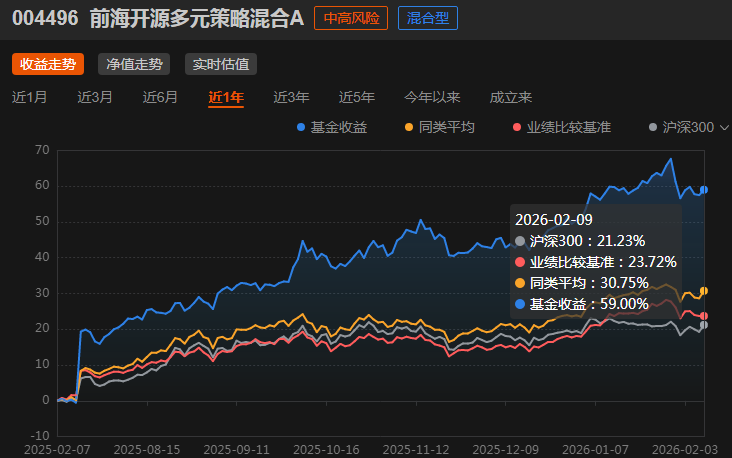Click the red 业绩比较基准 legend dot
732x458 pixels.
pyautogui.click(x=517, y=127)
